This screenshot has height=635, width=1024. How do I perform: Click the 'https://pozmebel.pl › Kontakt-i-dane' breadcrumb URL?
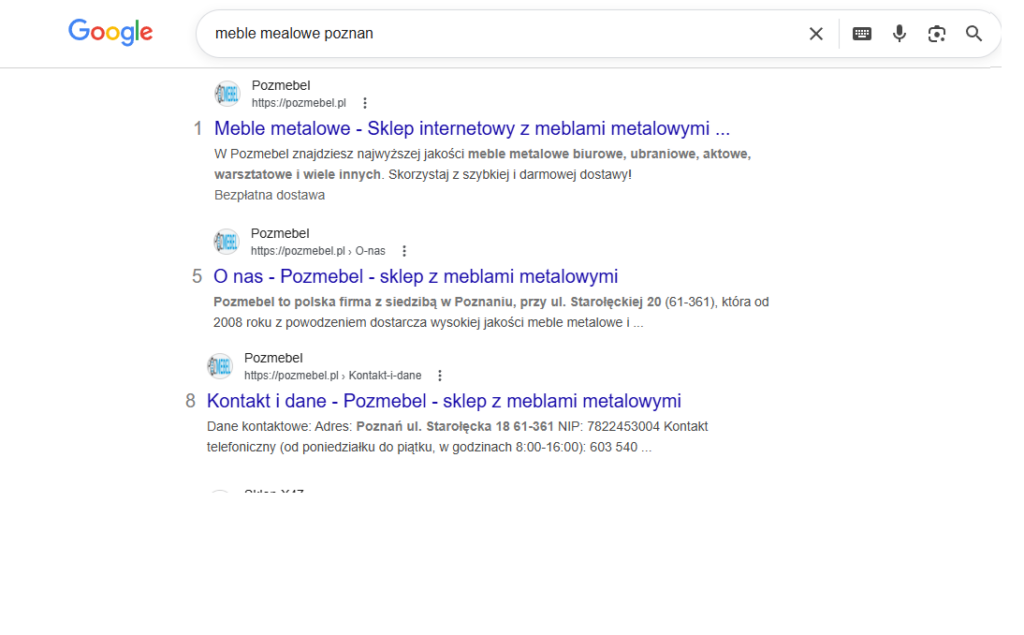pyautogui.click(x=332, y=376)
